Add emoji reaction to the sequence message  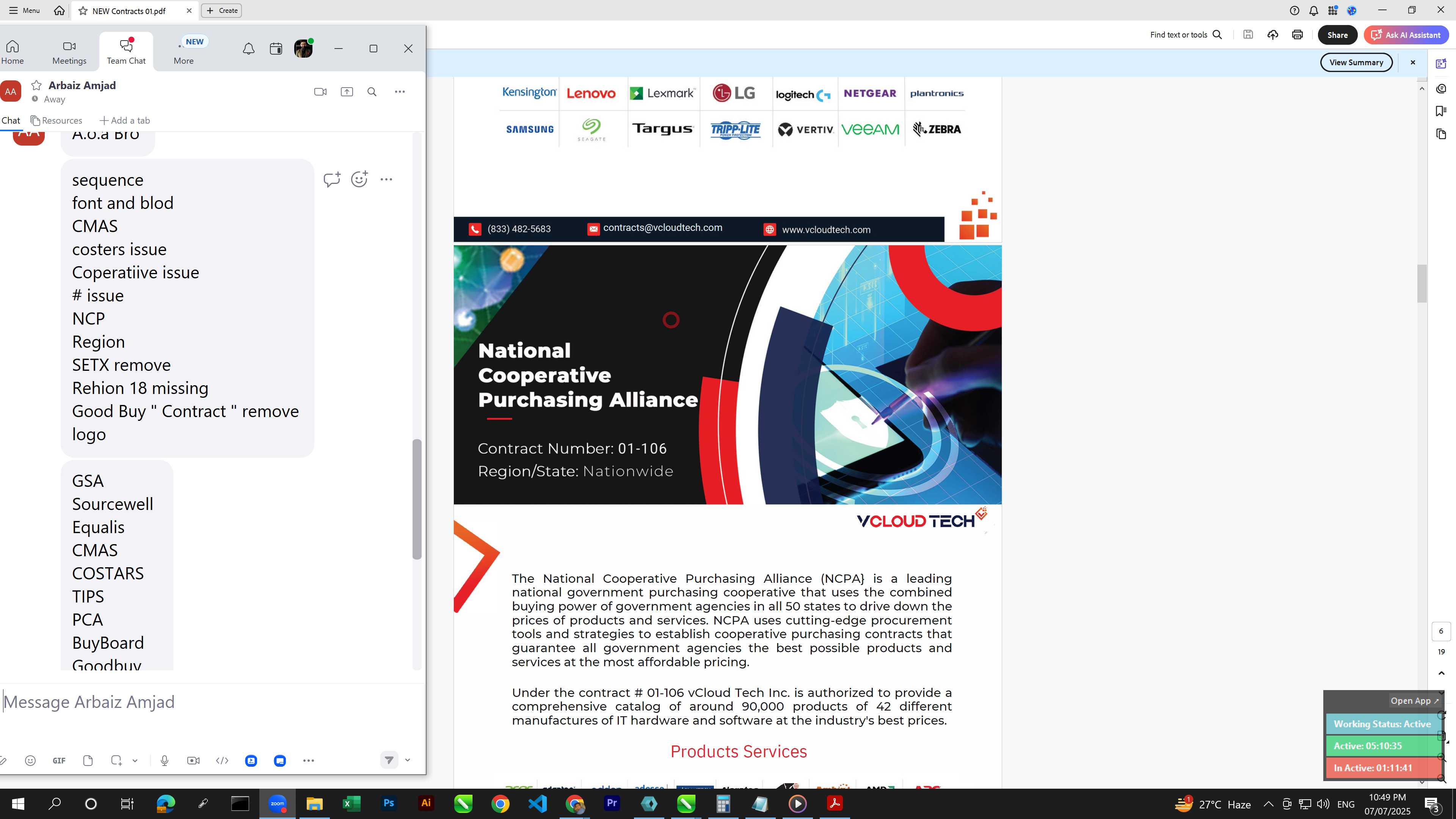pos(359,179)
